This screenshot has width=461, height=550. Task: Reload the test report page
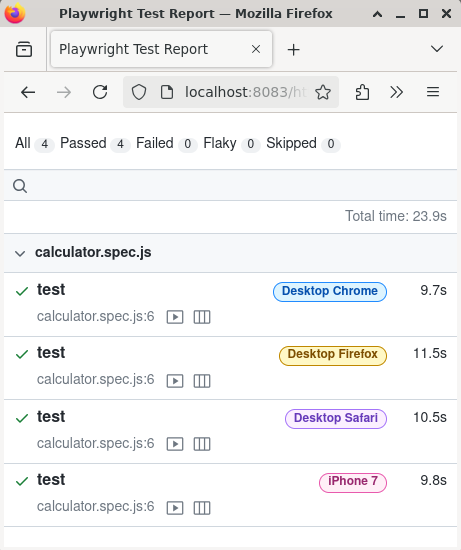pyautogui.click(x=100, y=92)
